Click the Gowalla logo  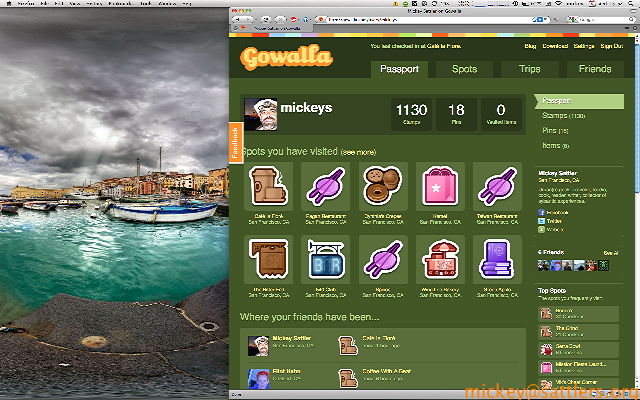tap(286, 57)
